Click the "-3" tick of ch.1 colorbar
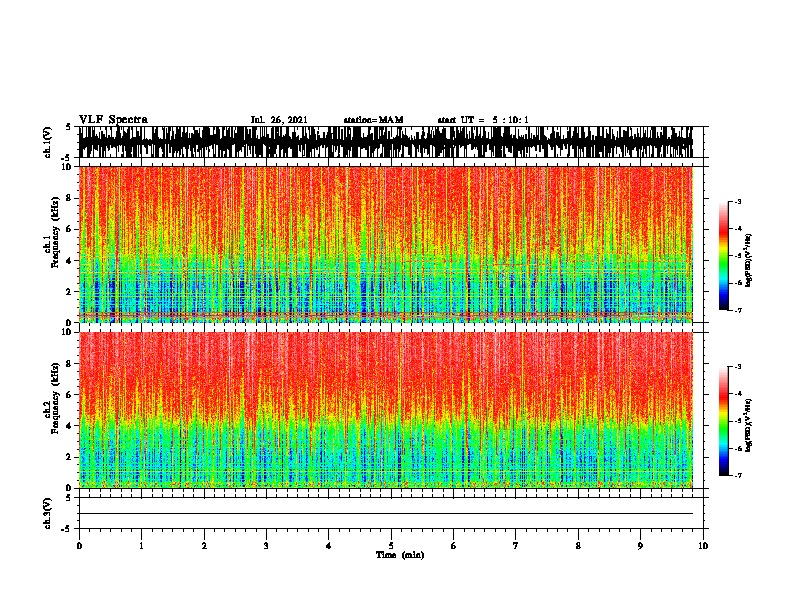 point(738,202)
